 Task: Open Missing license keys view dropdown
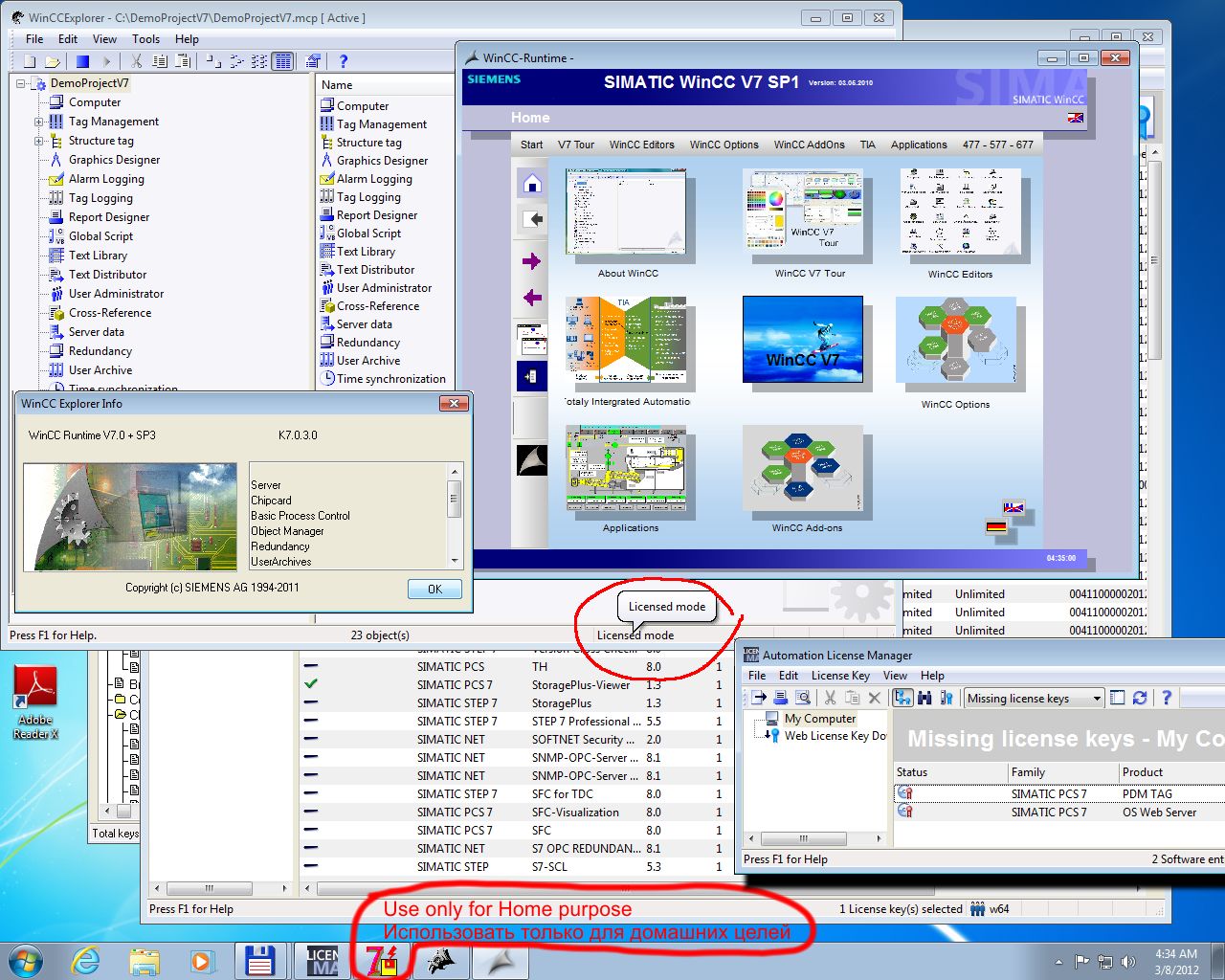click(1097, 699)
